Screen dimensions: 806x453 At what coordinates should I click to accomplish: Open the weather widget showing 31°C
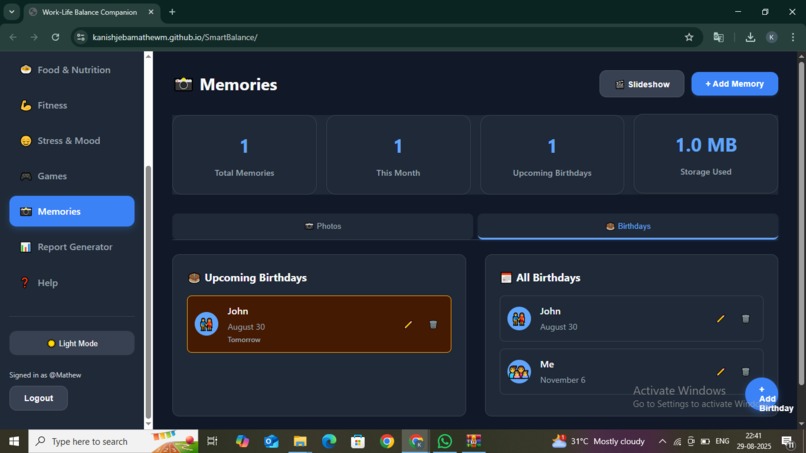click(598, 441)
